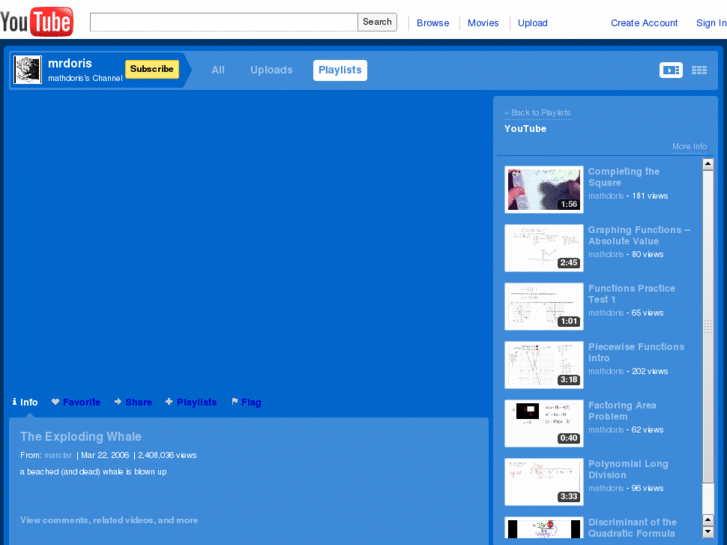Click the Sign In link
Screen dimensions: 727x545
pos(711,23)
